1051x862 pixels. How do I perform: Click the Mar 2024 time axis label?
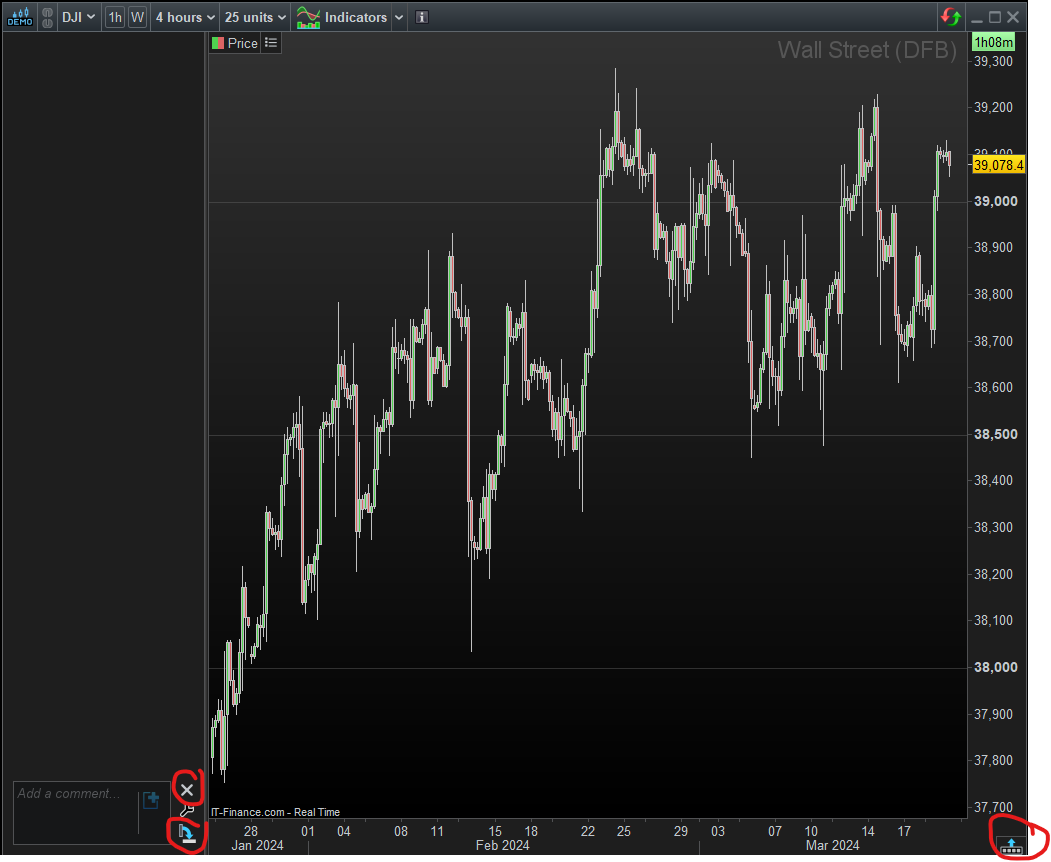click(832, 846)
